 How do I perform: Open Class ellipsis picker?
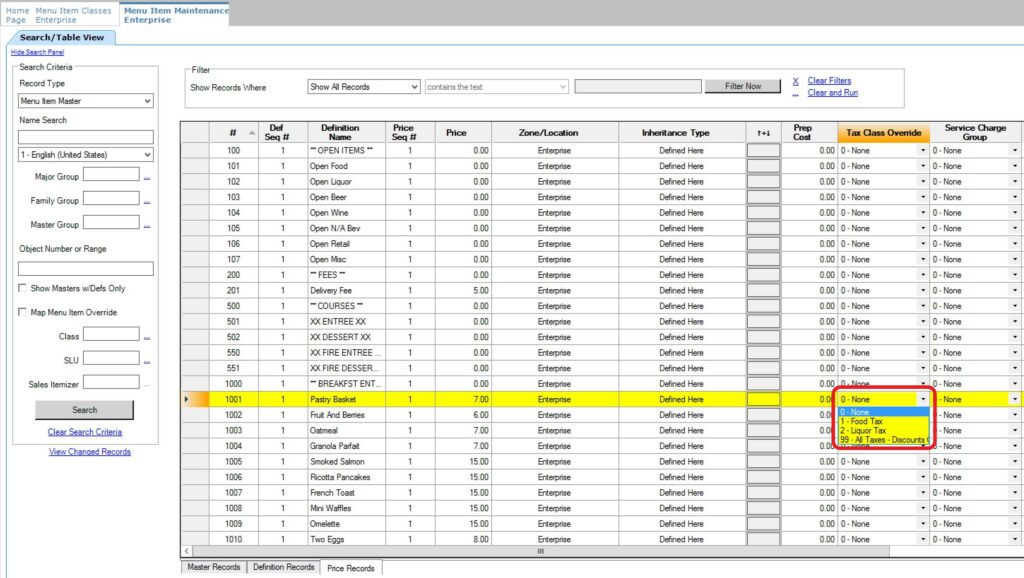(147, 337)
